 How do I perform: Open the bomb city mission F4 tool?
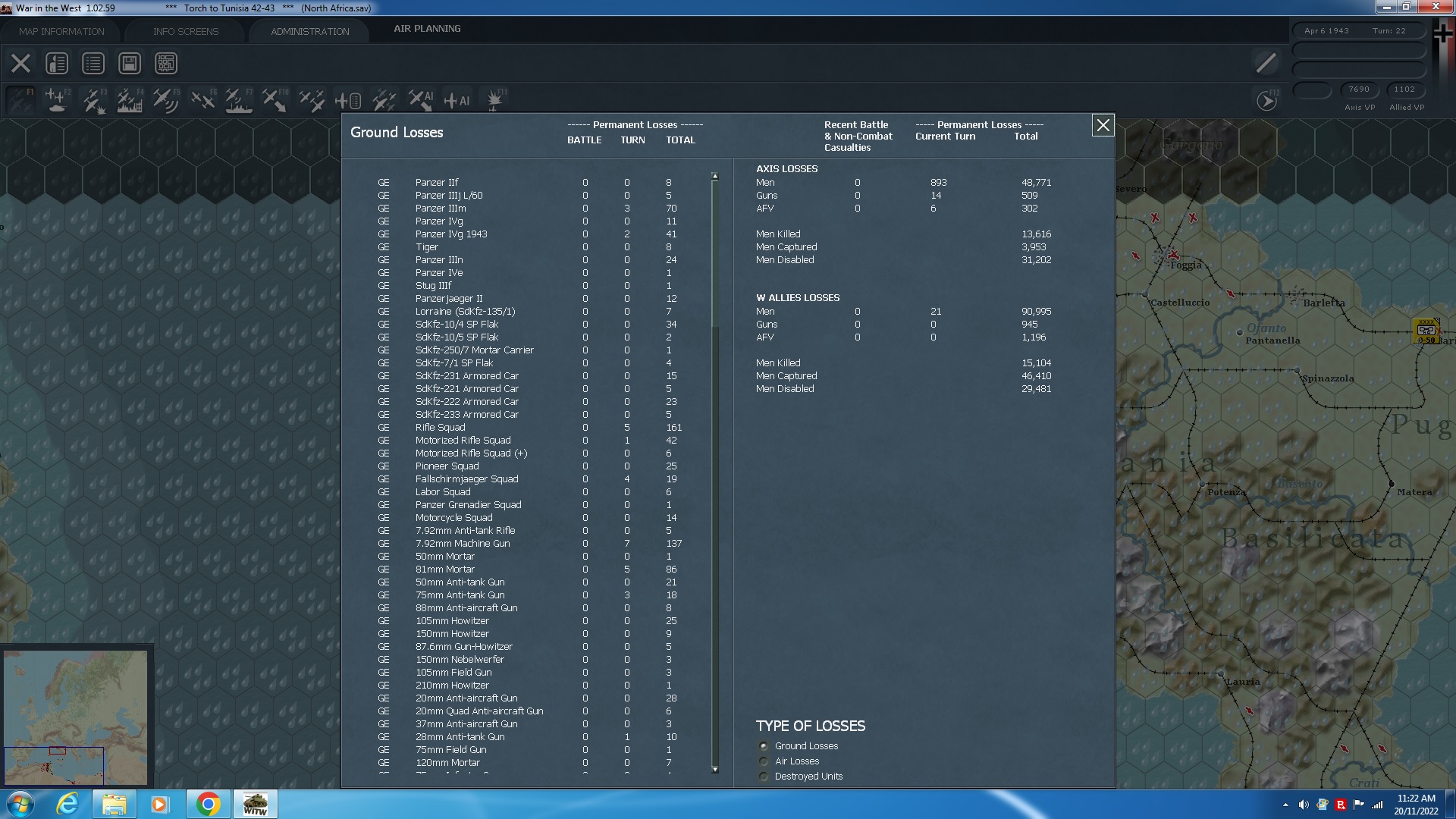(130, 99)
